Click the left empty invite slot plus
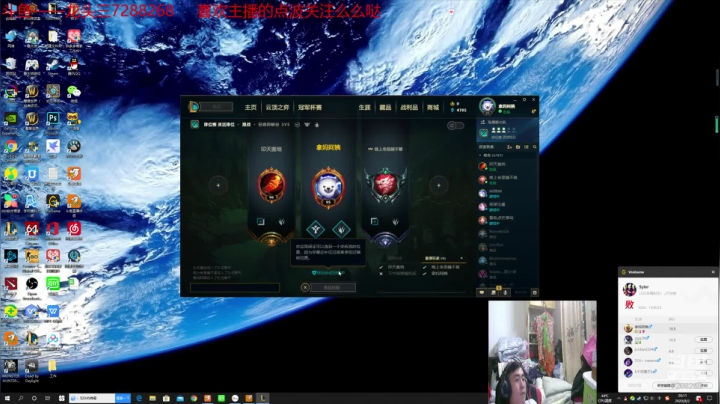The image size is (720, 404). click(x=218, y=185)
